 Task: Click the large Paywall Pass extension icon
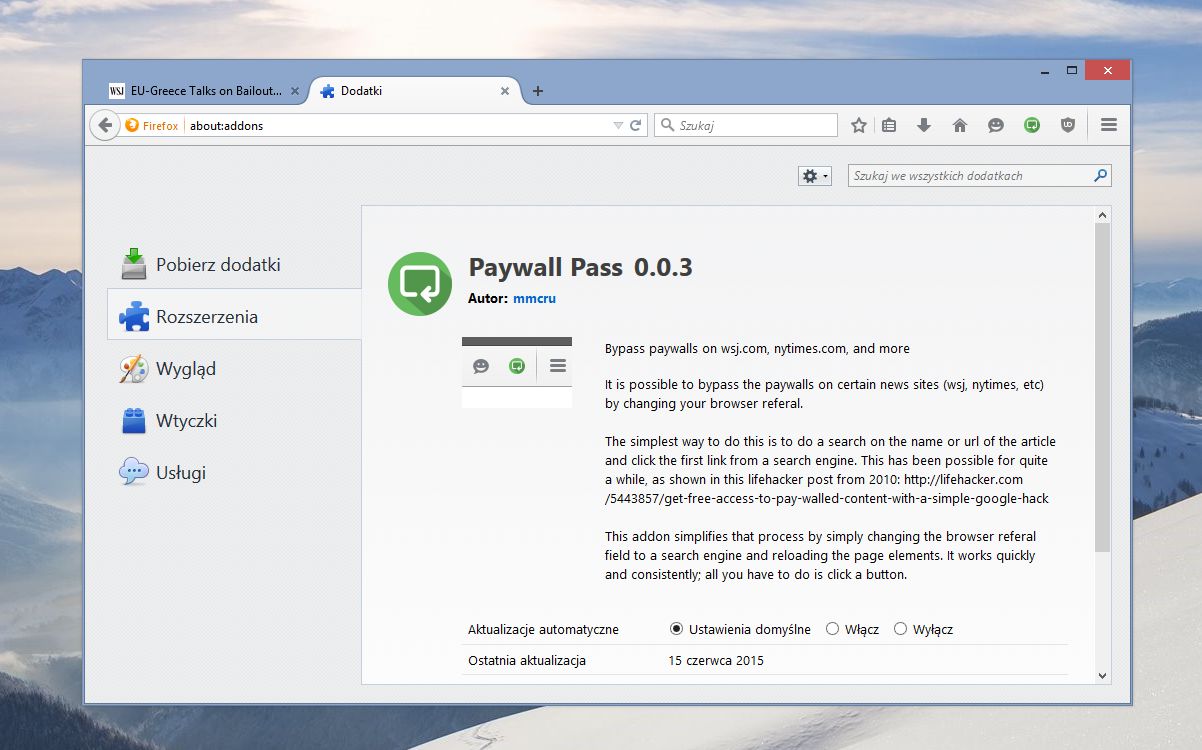(420, 284)
